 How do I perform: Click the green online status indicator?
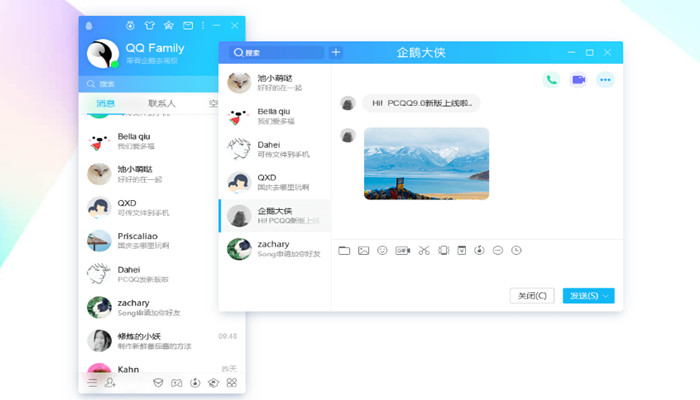point(115,64)
